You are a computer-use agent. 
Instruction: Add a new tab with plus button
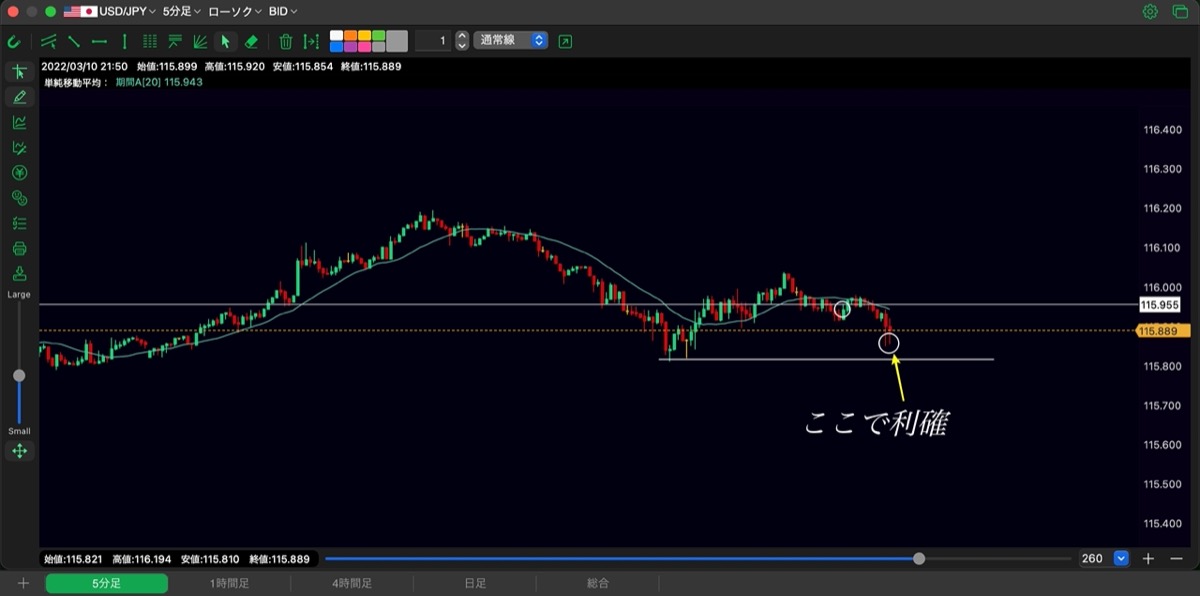click(x=23, y=583)
